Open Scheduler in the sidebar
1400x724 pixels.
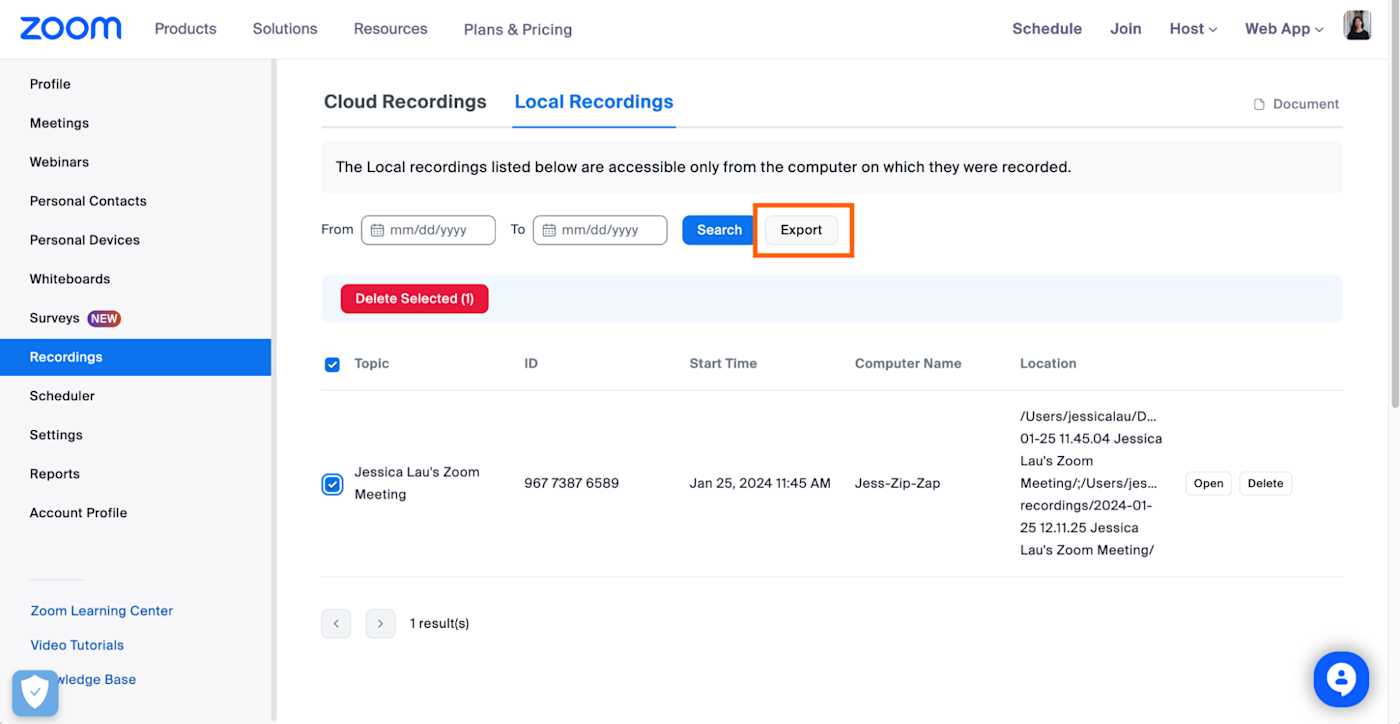[x=62, y=396]
